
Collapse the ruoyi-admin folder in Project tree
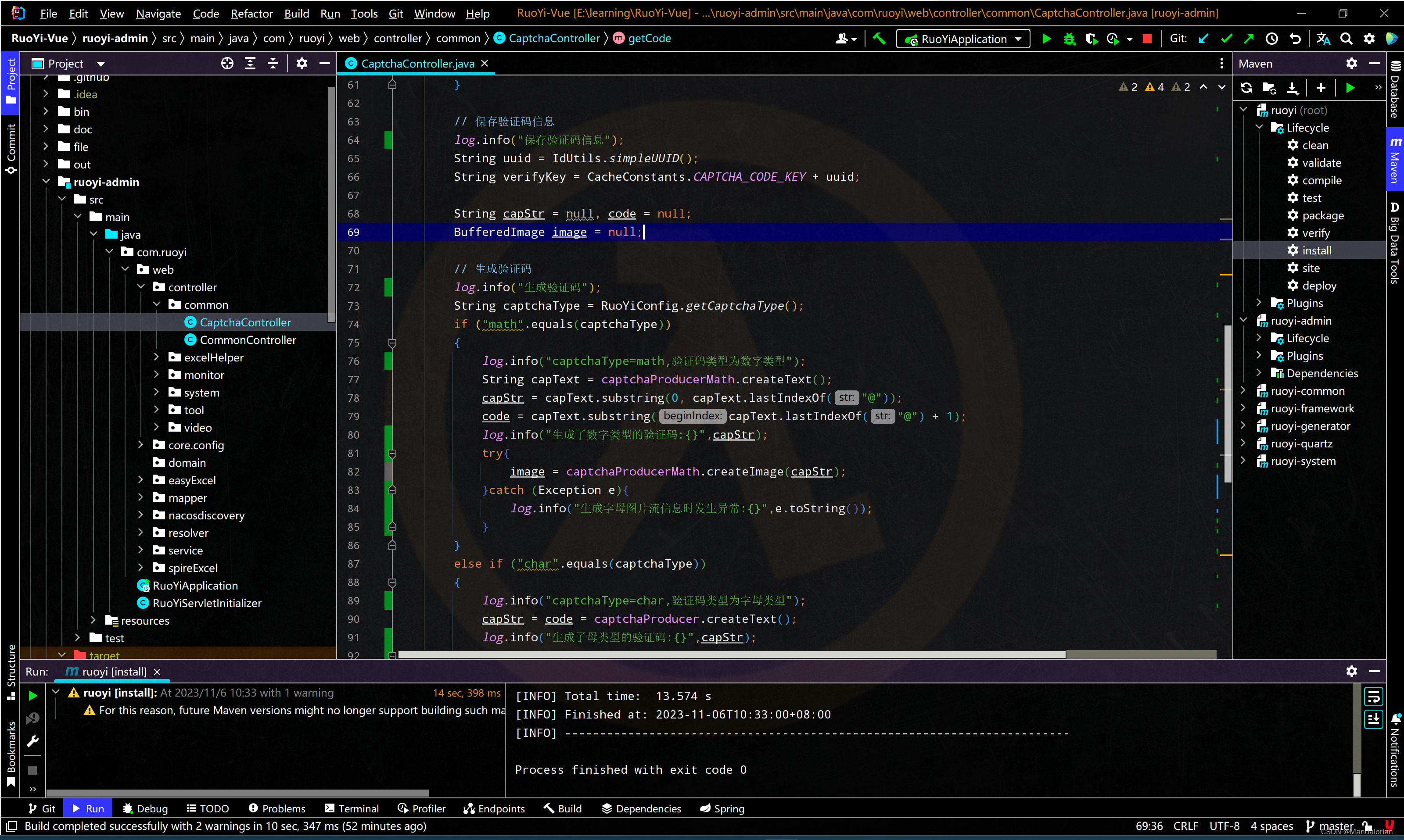coord(47,182)
